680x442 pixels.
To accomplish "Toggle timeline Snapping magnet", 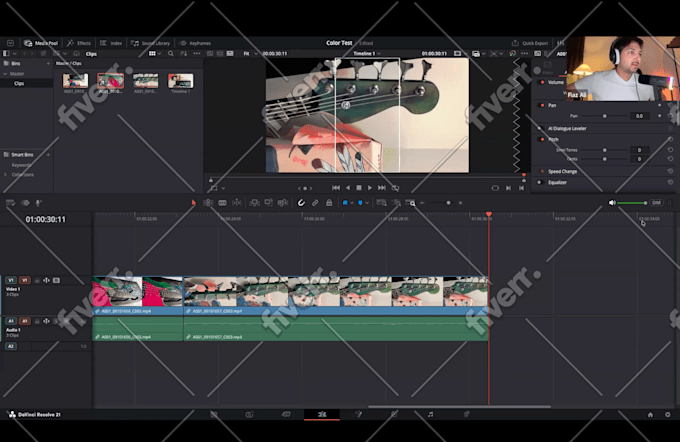I will (x=301, y=203).
